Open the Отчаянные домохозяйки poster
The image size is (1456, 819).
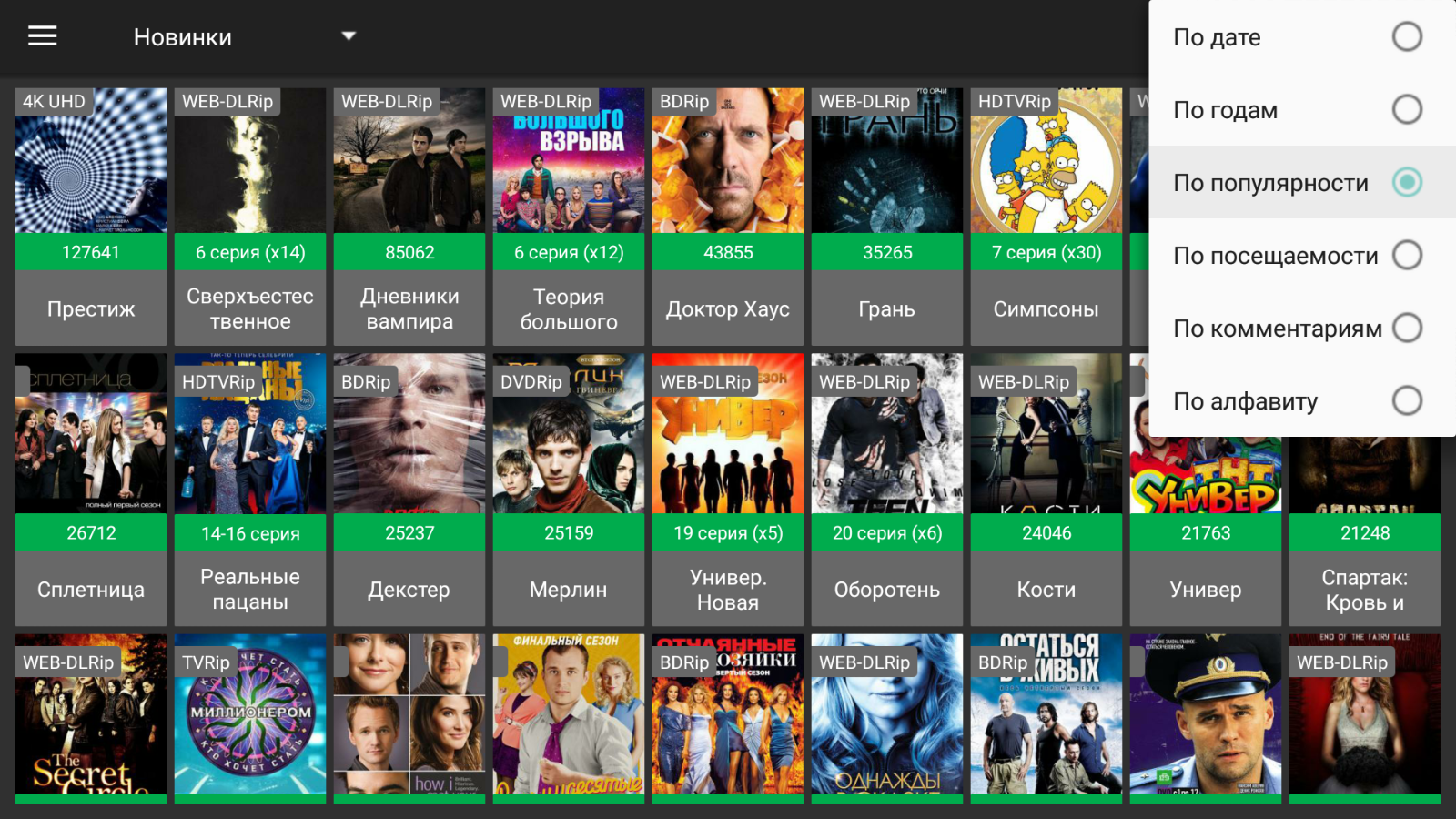pos(728,714)
